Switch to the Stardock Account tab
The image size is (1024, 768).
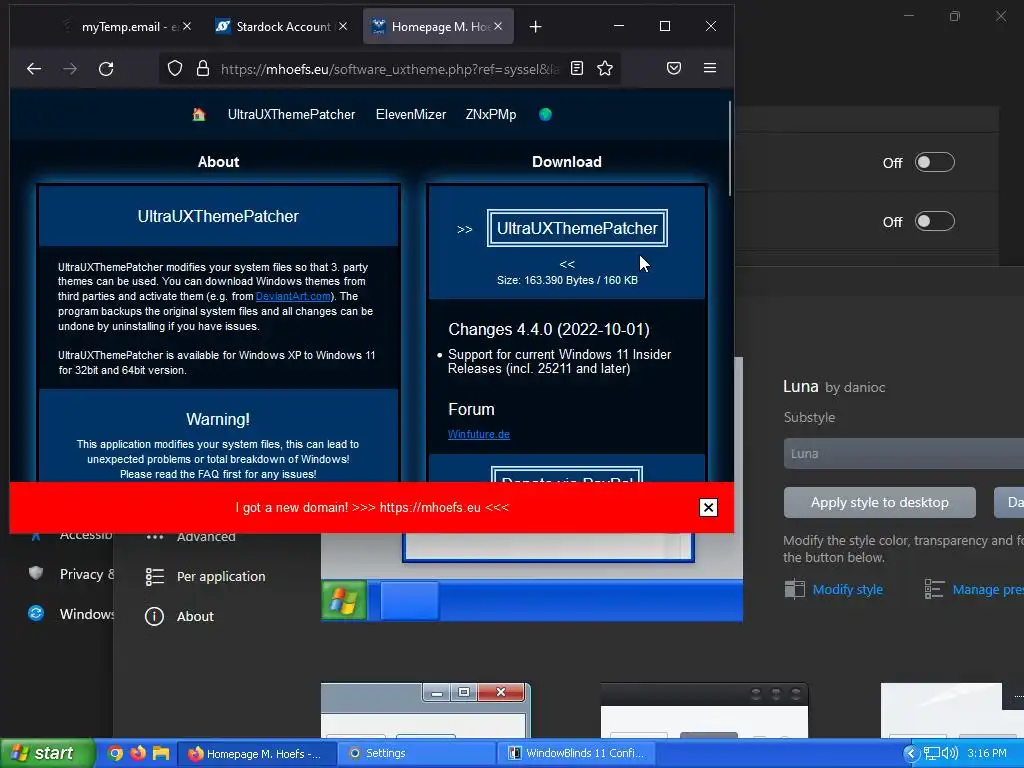pos(281,27)
